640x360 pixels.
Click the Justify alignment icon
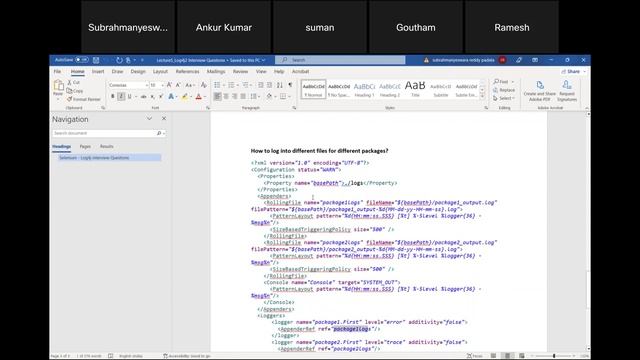click(243, 96)
